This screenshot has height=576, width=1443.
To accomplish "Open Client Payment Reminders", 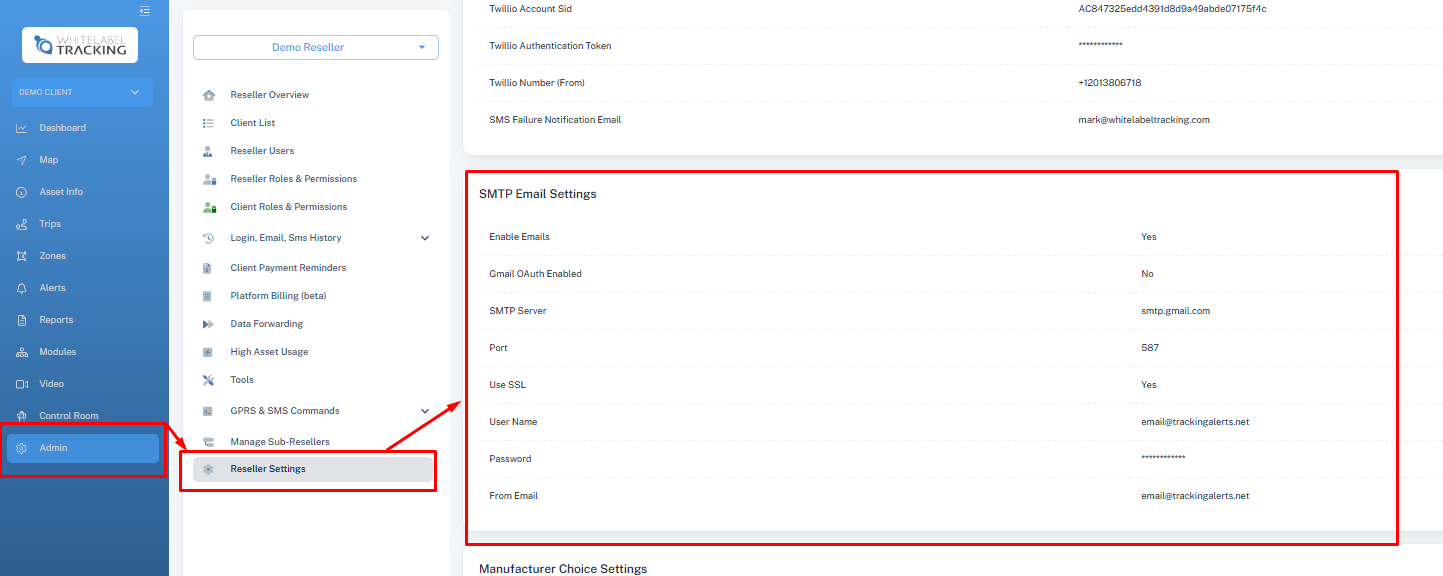I will pos(288,268).
